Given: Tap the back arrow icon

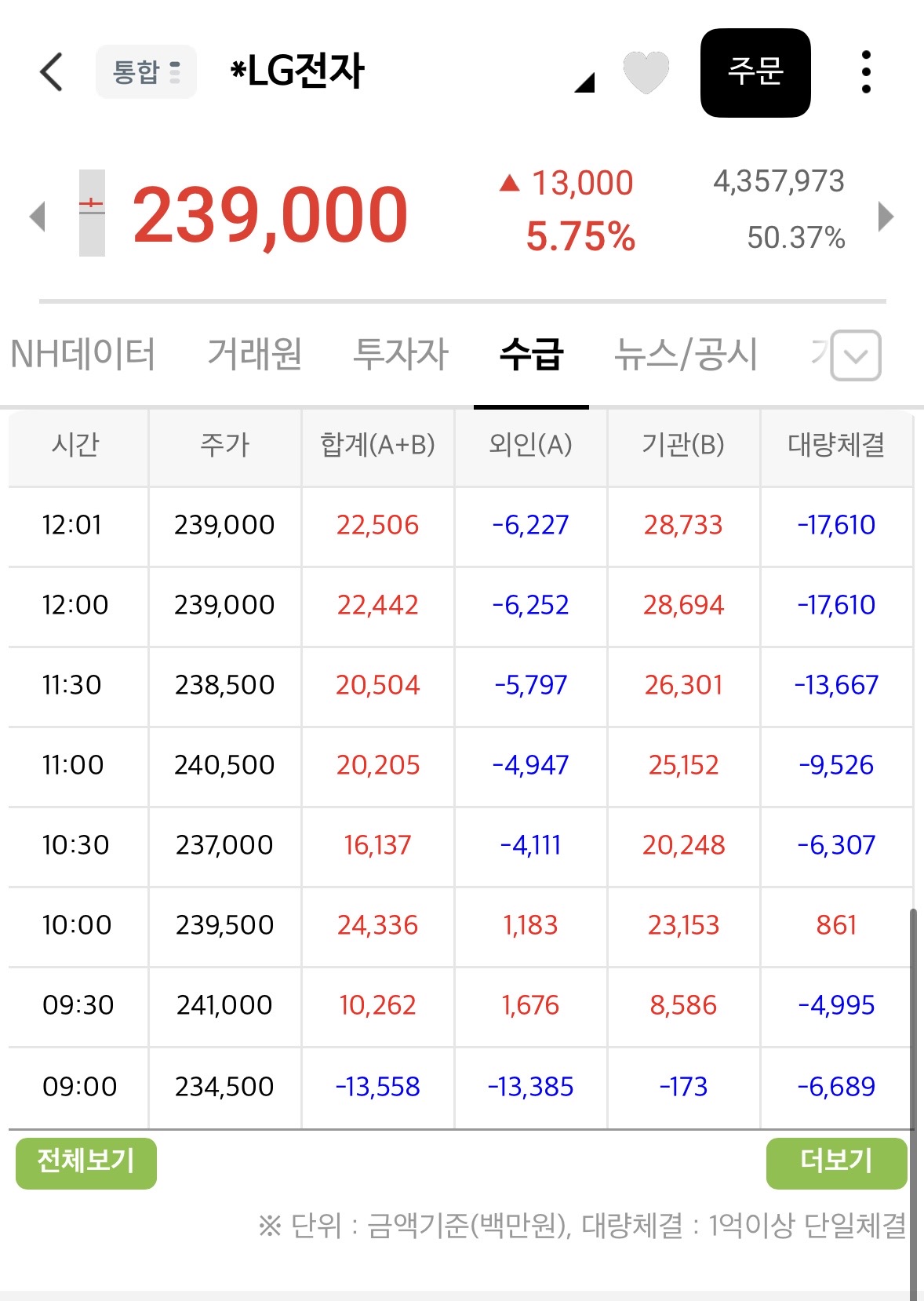Looking at the screenshot, I should click(51, 72).
